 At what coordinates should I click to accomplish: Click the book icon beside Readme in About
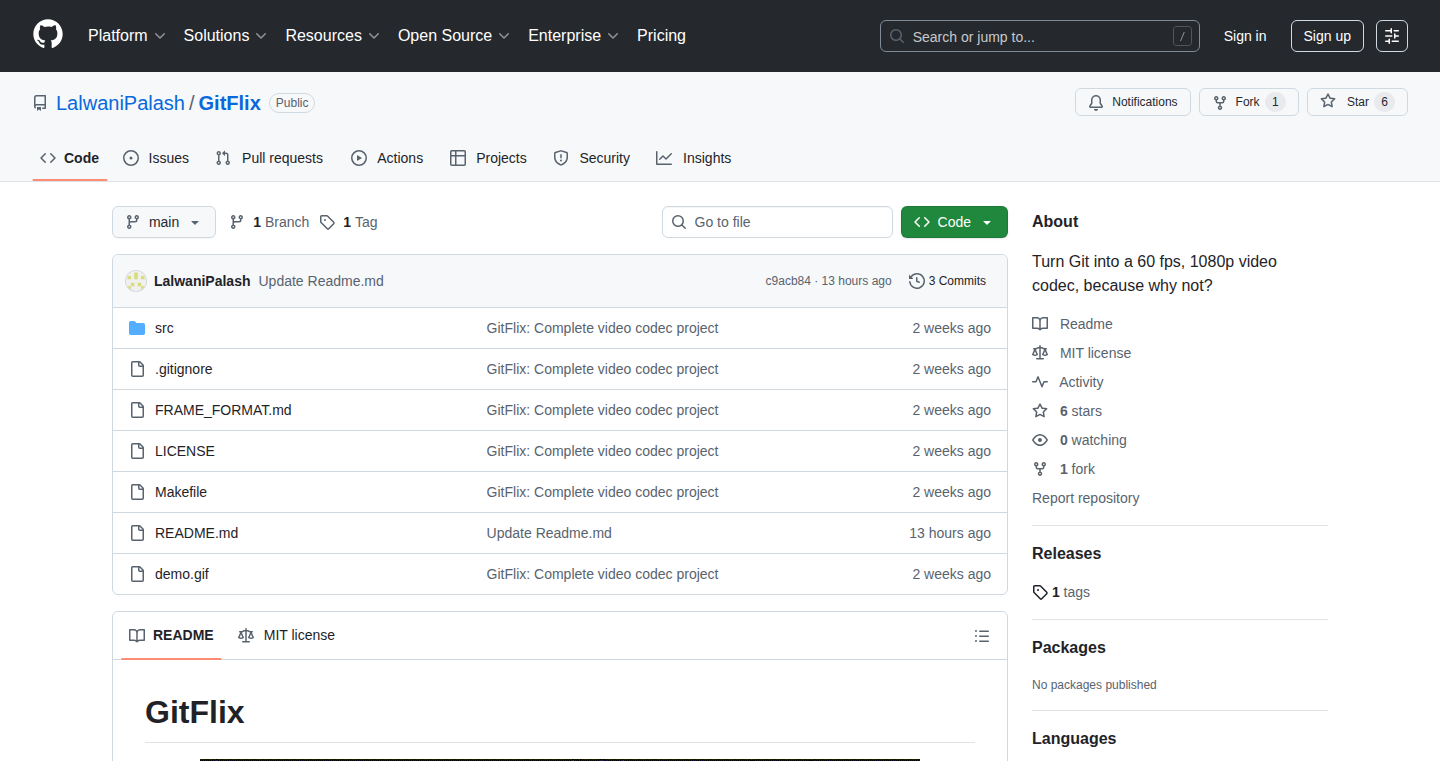[1040, 324]
